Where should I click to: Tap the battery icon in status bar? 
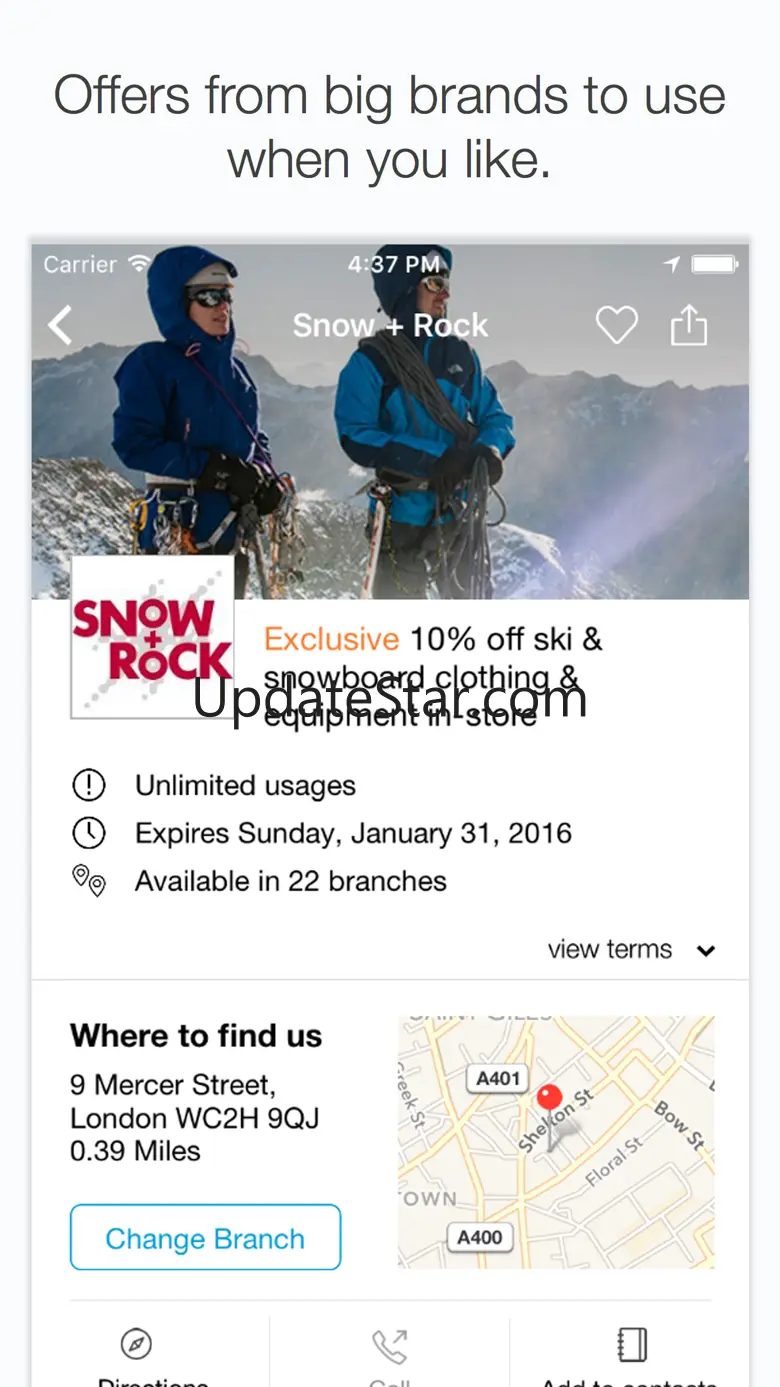(x=714, y=265)
